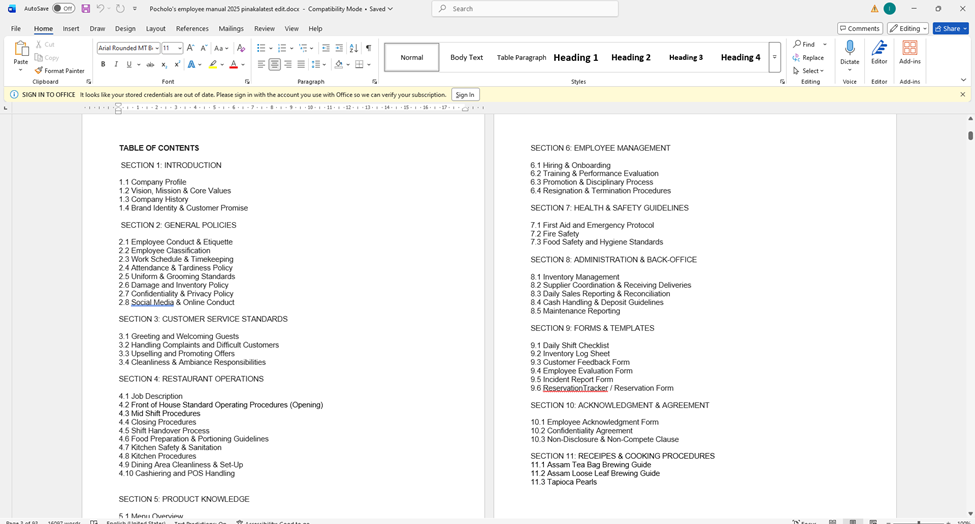Apply Body Text style
975x524 pixels.
(466, 57)
